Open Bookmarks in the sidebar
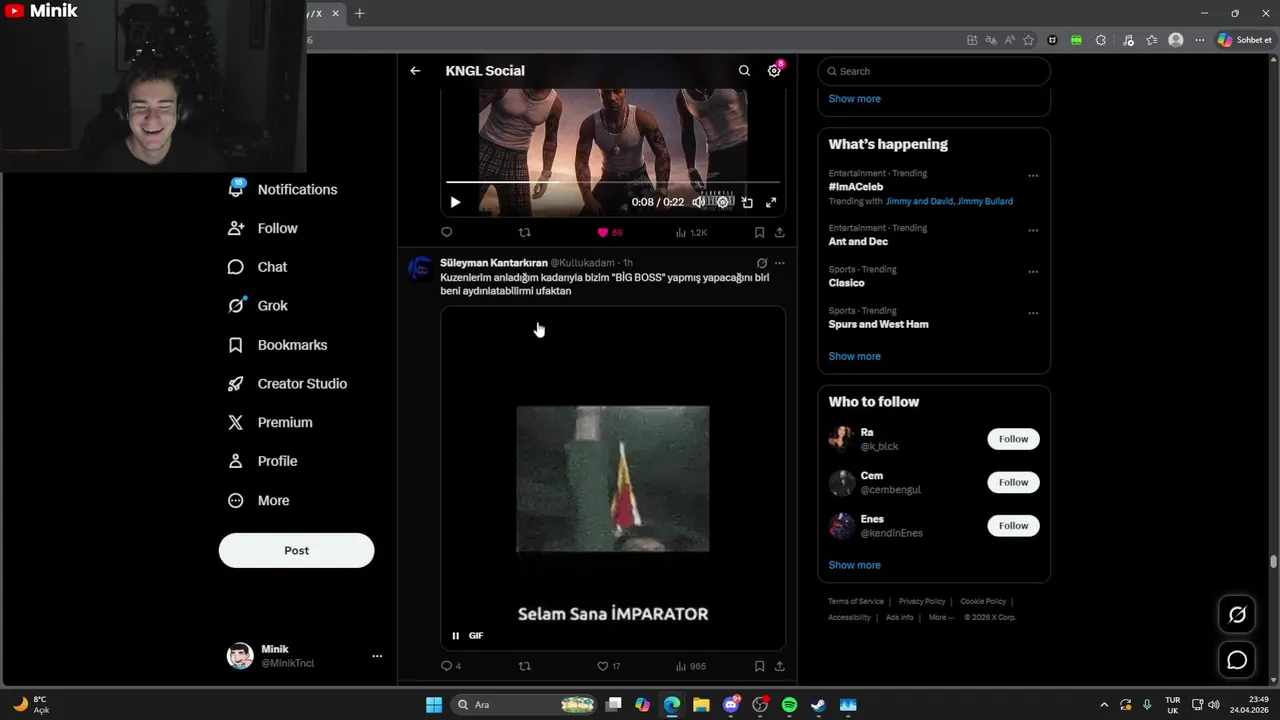 278,345
